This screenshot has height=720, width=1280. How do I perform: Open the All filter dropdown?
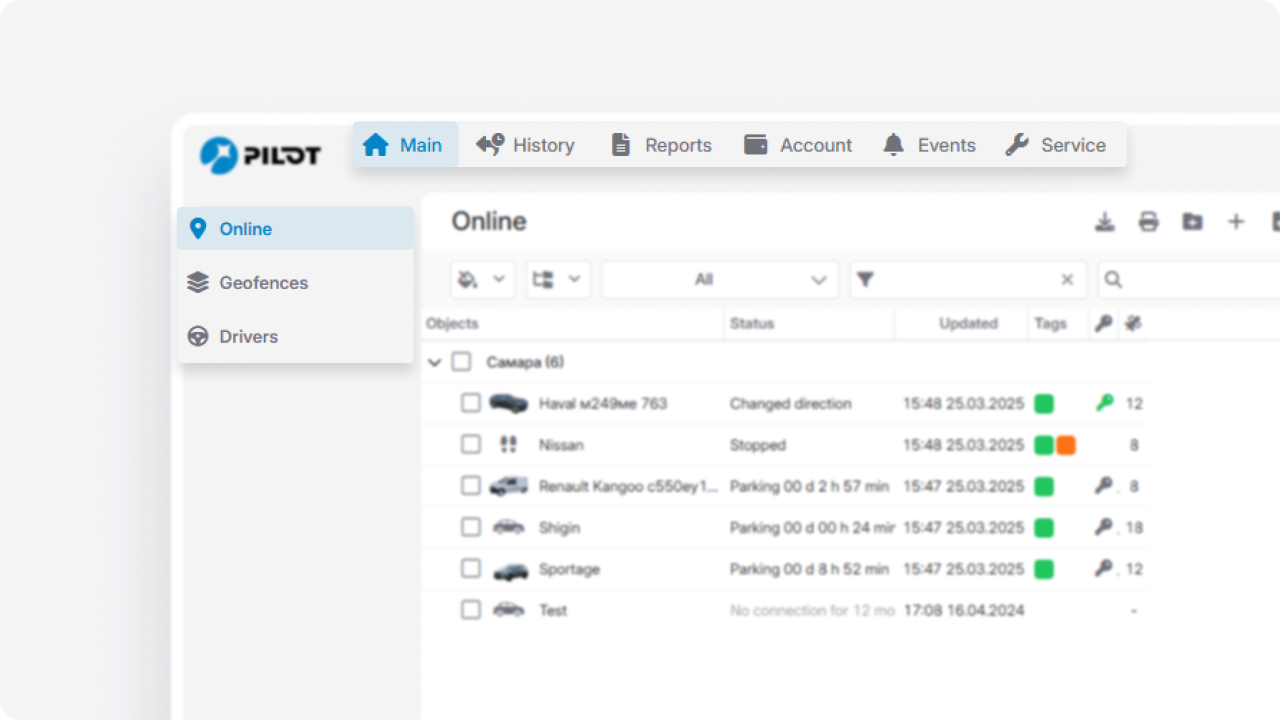pos(720,280)
